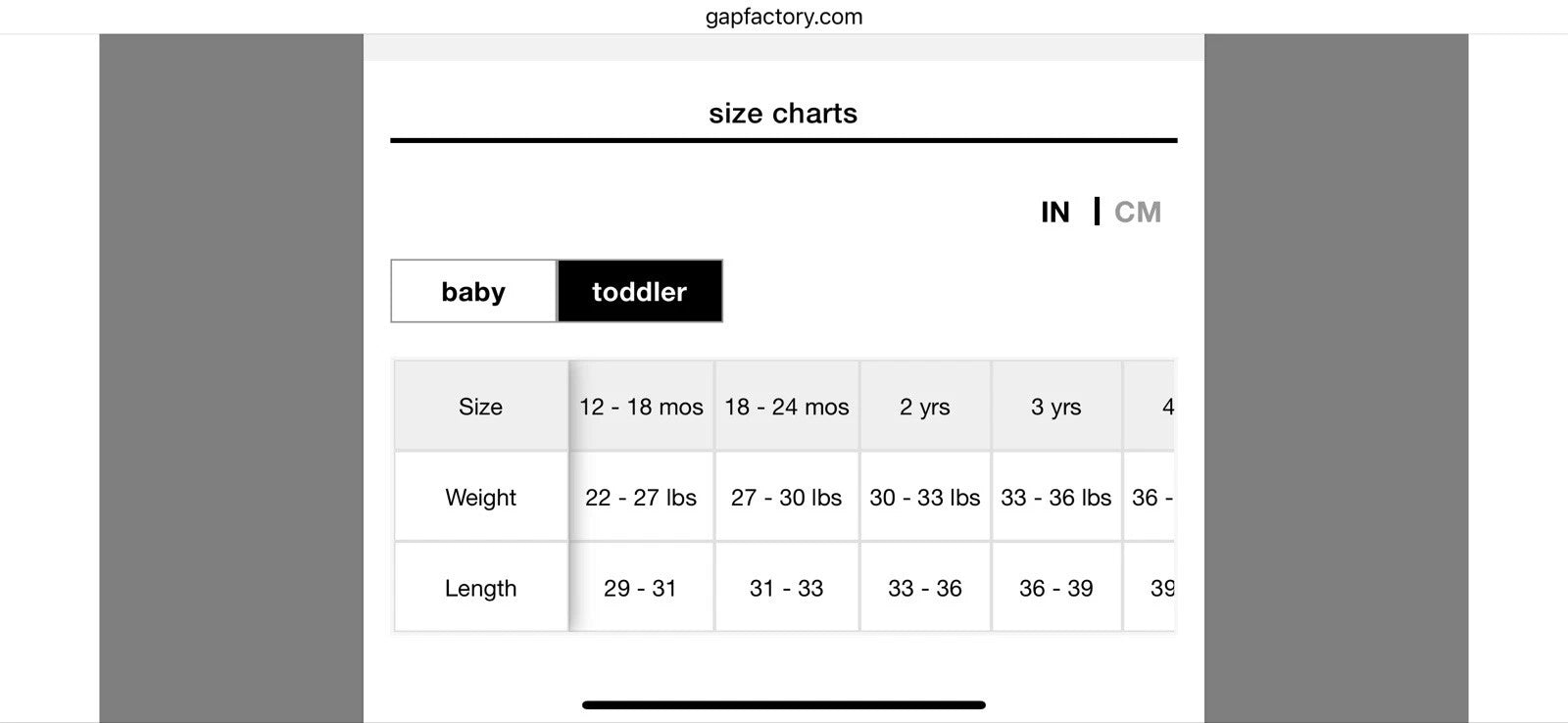Click the Length row header cell
Viewport: 1568px width, 723px height.
[x=480, y=588]
